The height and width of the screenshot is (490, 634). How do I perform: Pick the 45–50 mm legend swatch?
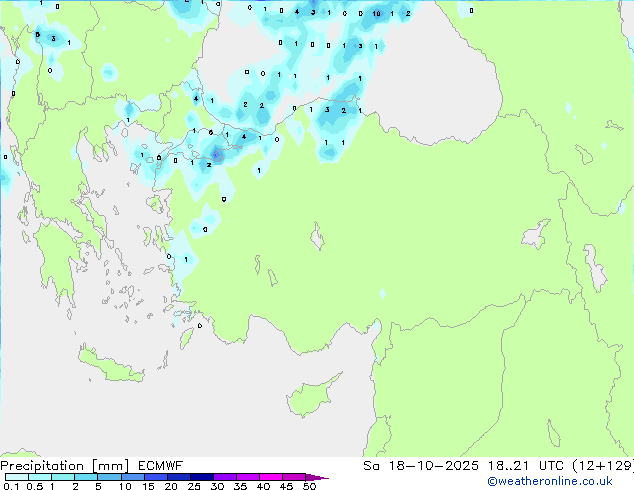tap(294, 477)
